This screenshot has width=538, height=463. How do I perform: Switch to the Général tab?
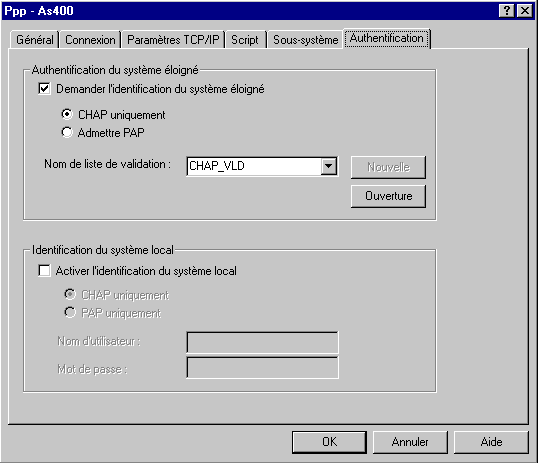(x=35, y=40)
